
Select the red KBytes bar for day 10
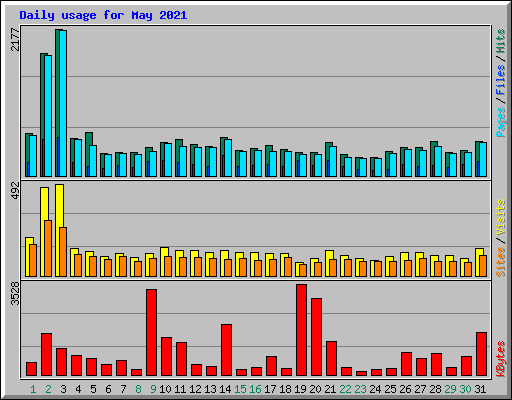166,357
